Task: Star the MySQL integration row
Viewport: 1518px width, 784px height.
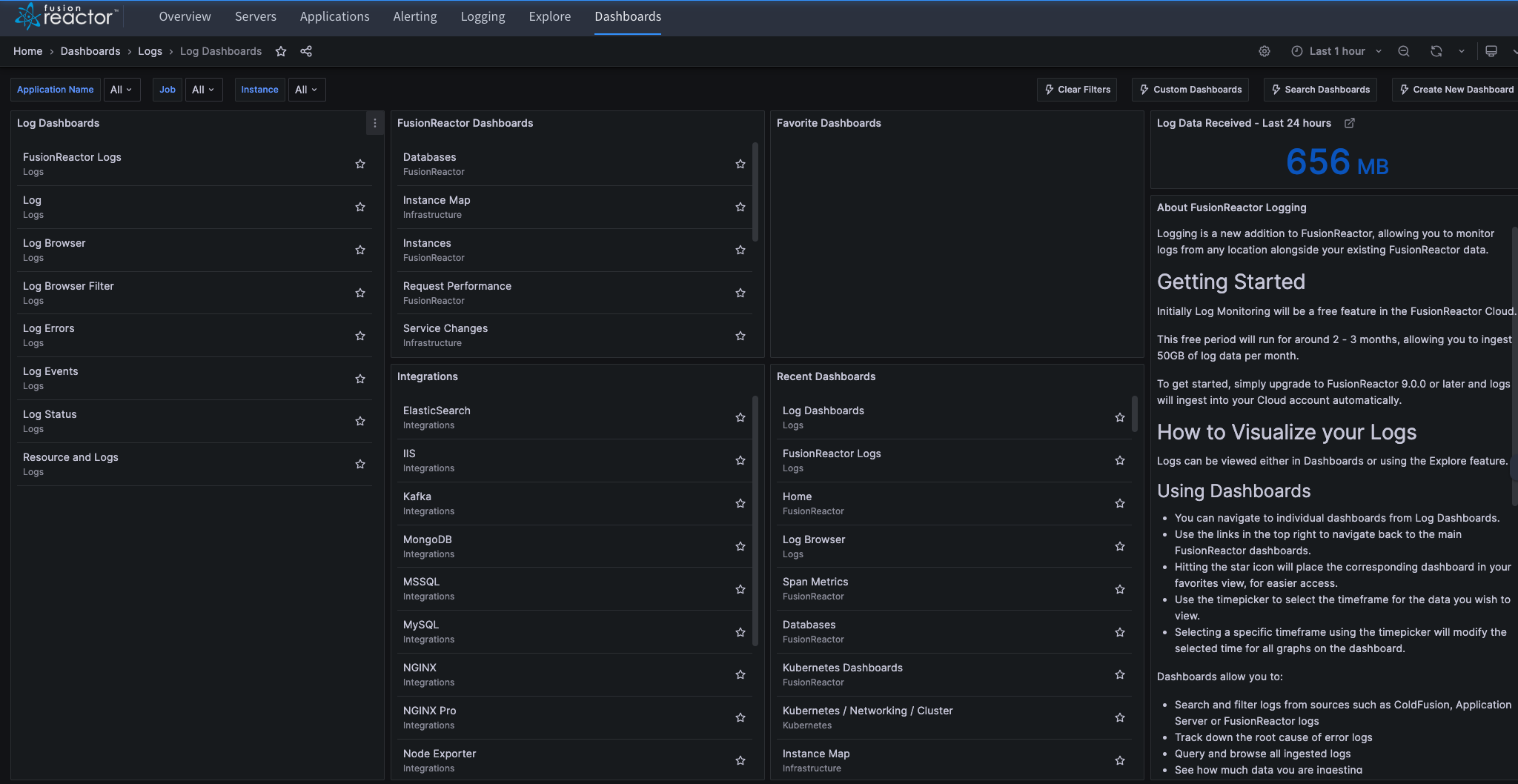Action: click(740, 632)
